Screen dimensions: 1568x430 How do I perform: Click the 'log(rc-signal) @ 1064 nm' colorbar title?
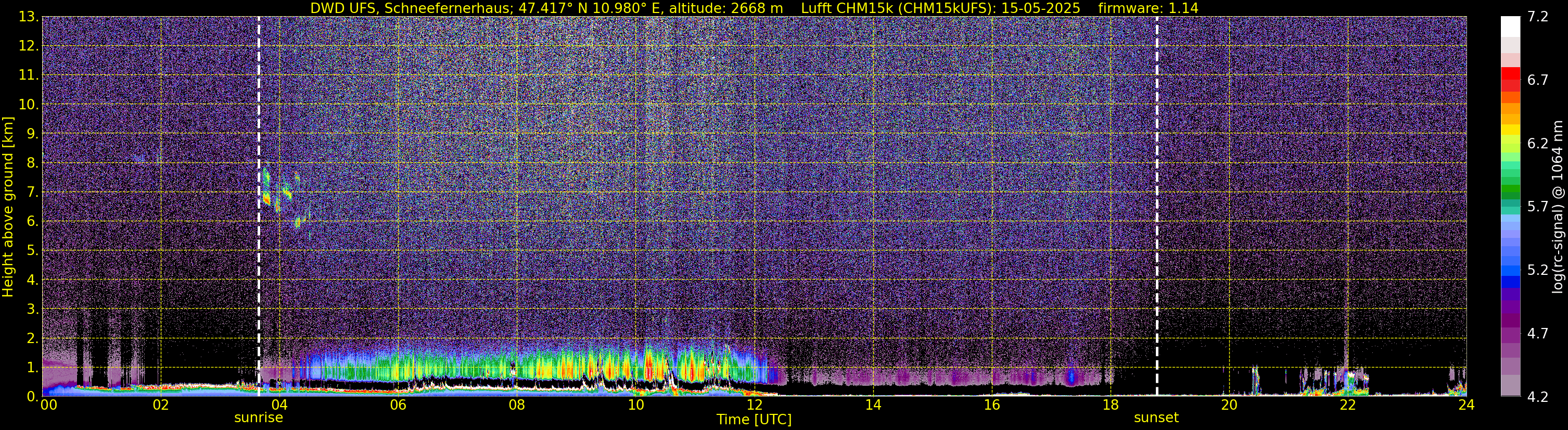click(1558, 207)
